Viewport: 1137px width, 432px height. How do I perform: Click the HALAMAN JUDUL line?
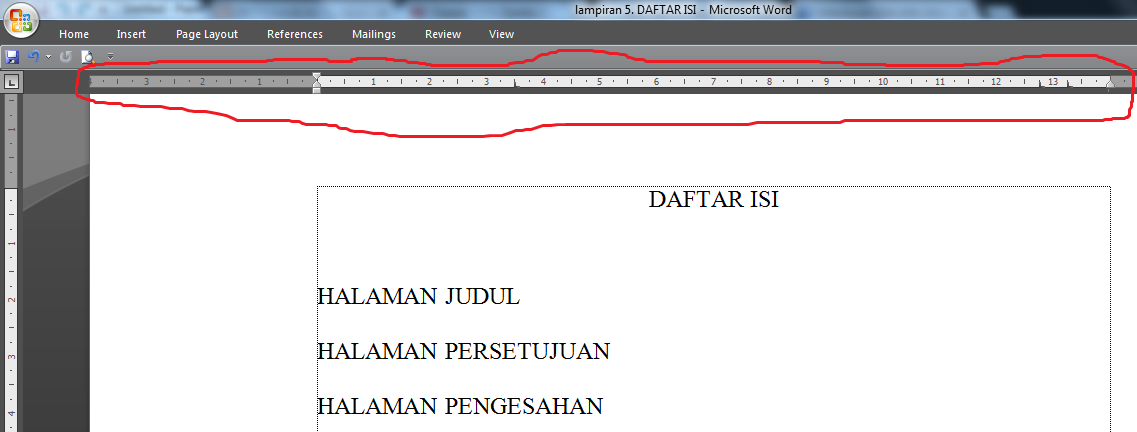click(x=418, y=296)
